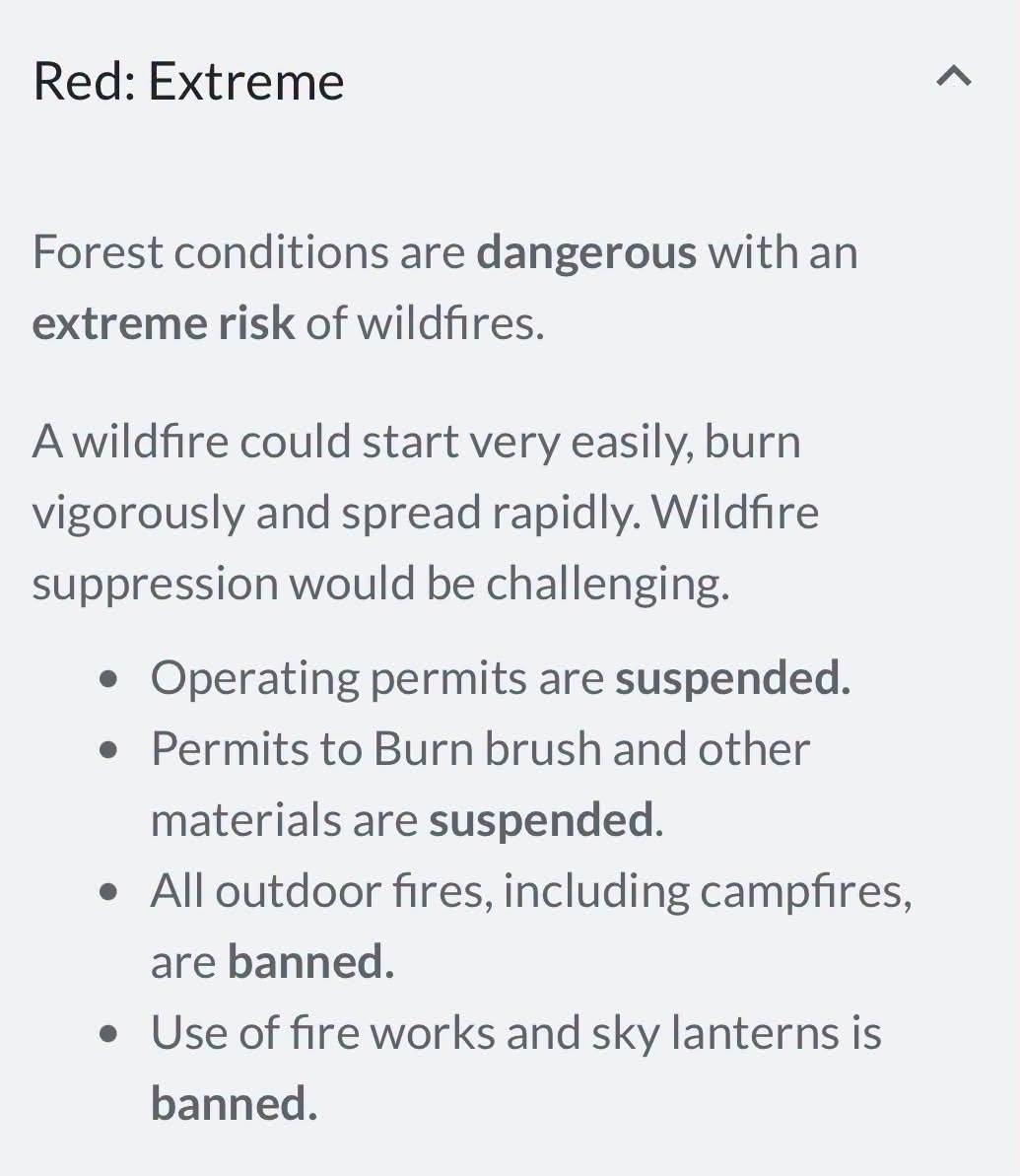Click 'of wildfires.' text
1020x1176 pixels.
pyautogui.click(x=425, y=324)
